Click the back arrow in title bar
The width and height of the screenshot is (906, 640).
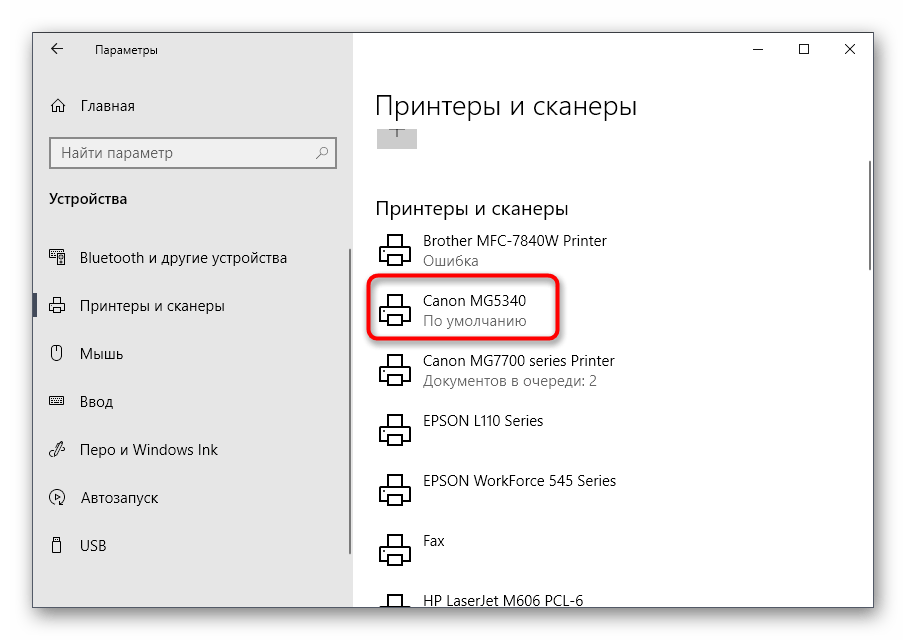click(57, 49)
